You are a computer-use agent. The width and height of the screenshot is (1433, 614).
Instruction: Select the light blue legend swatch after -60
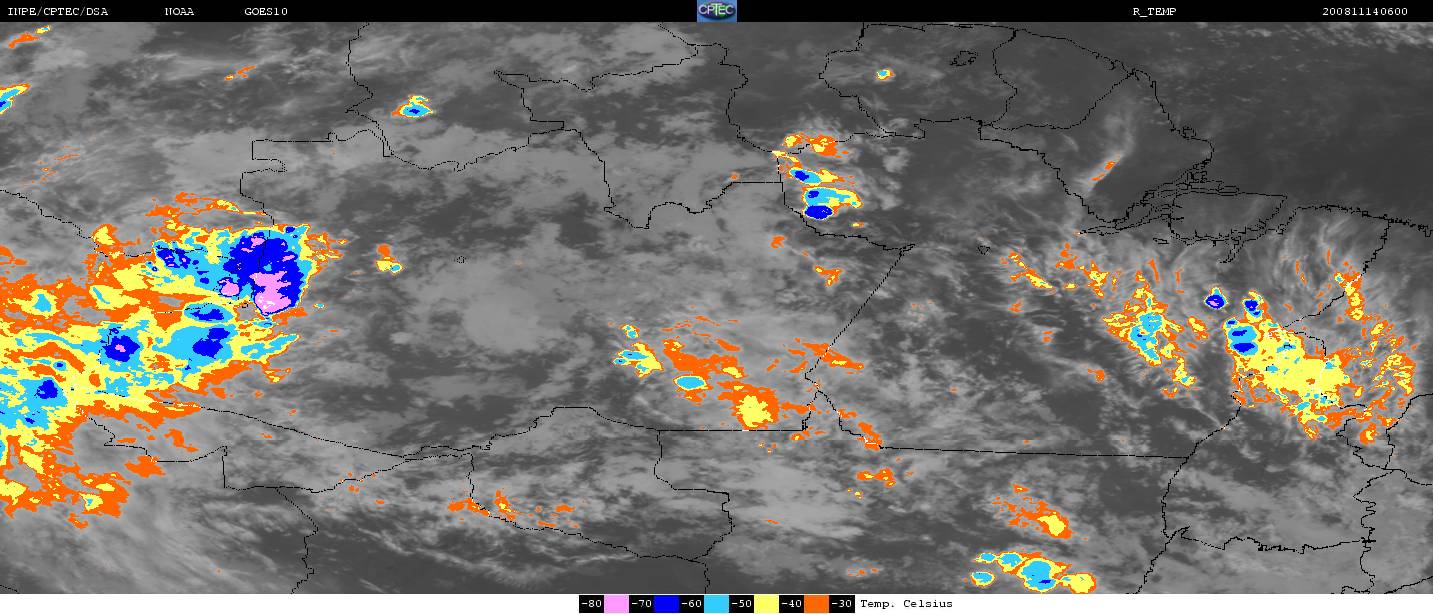pyautogui.click(x=716, y=604)
